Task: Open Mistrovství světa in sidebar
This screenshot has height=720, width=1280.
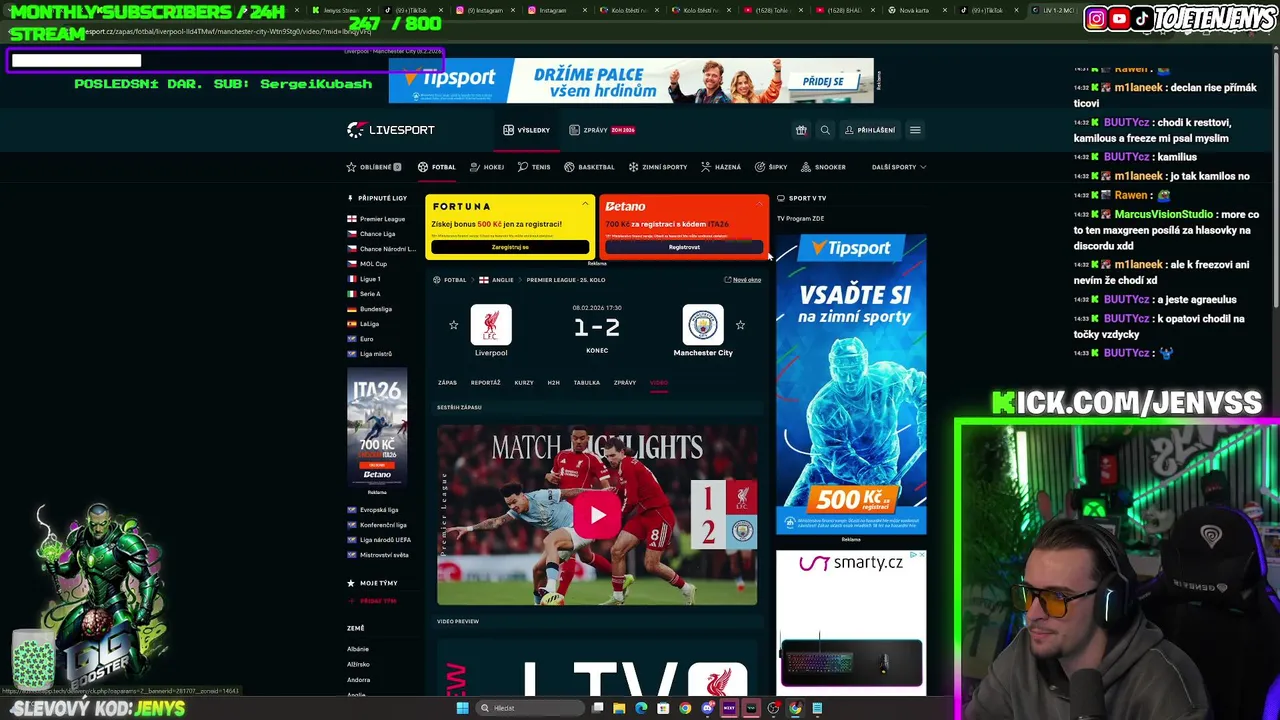Action: [x=384, y=555]
